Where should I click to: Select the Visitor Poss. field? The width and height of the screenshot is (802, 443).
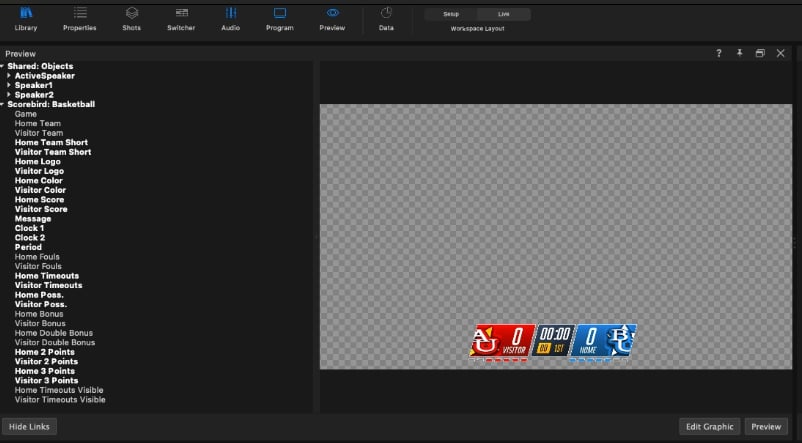(41, 304)
